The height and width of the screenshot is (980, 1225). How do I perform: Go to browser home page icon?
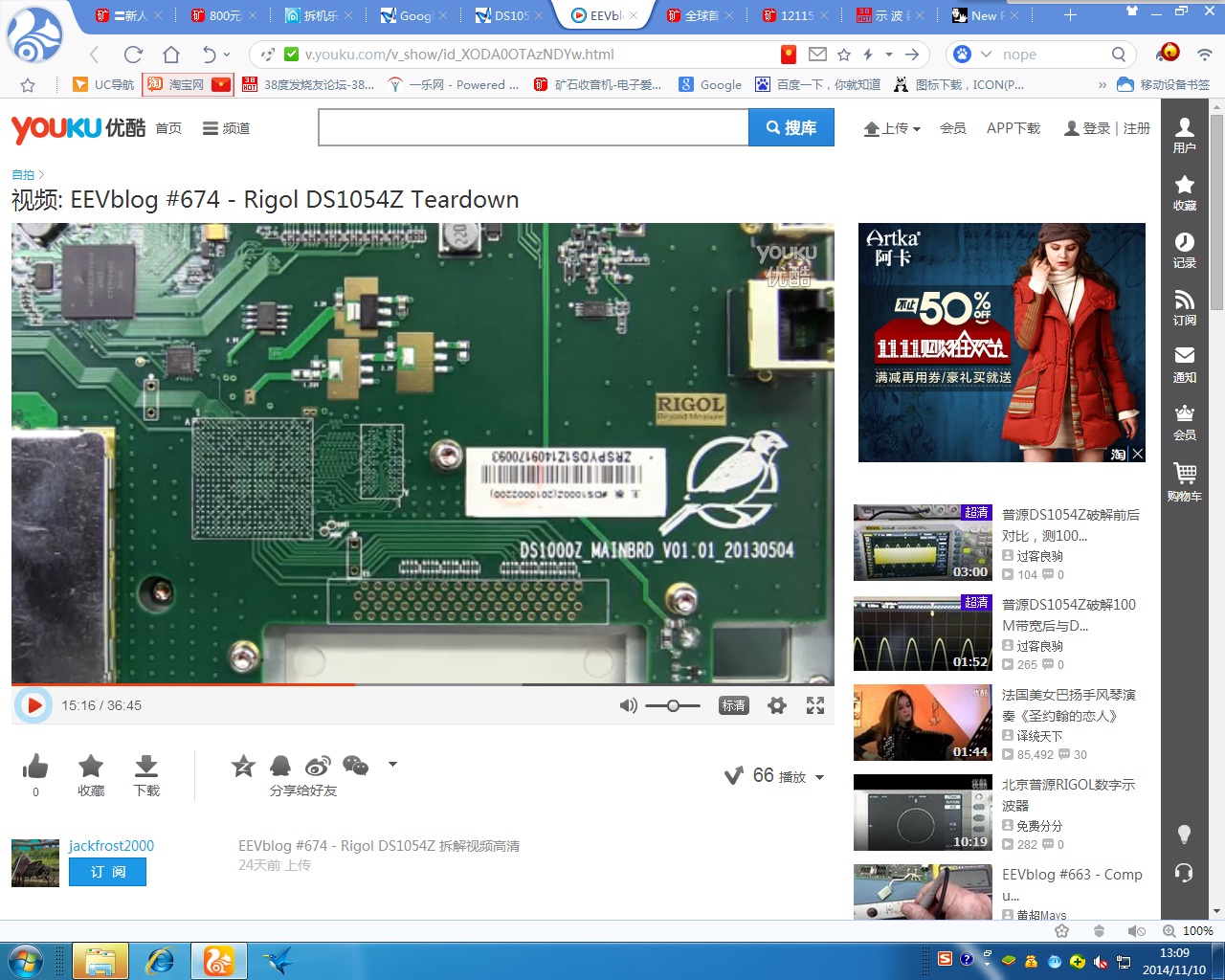[170, 55]
